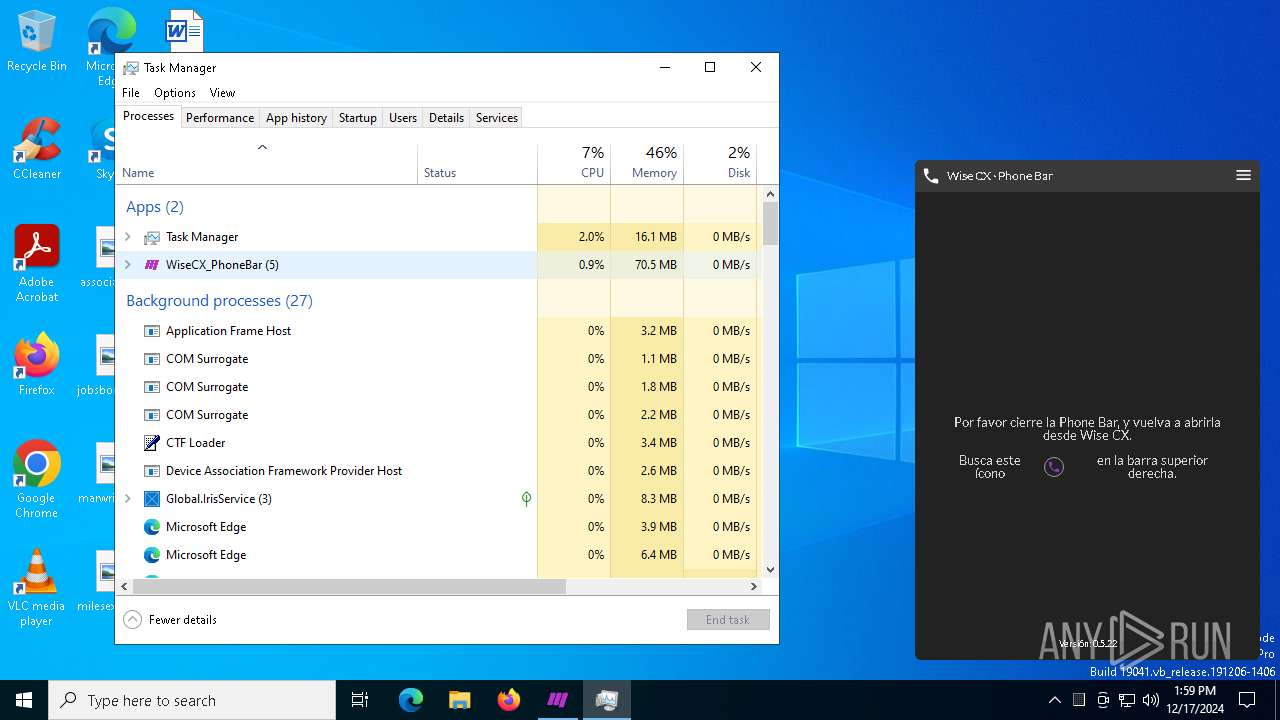Click the WiseCX PhoneBar taskbar icon

pyautogui.click(x=557, y=700)
